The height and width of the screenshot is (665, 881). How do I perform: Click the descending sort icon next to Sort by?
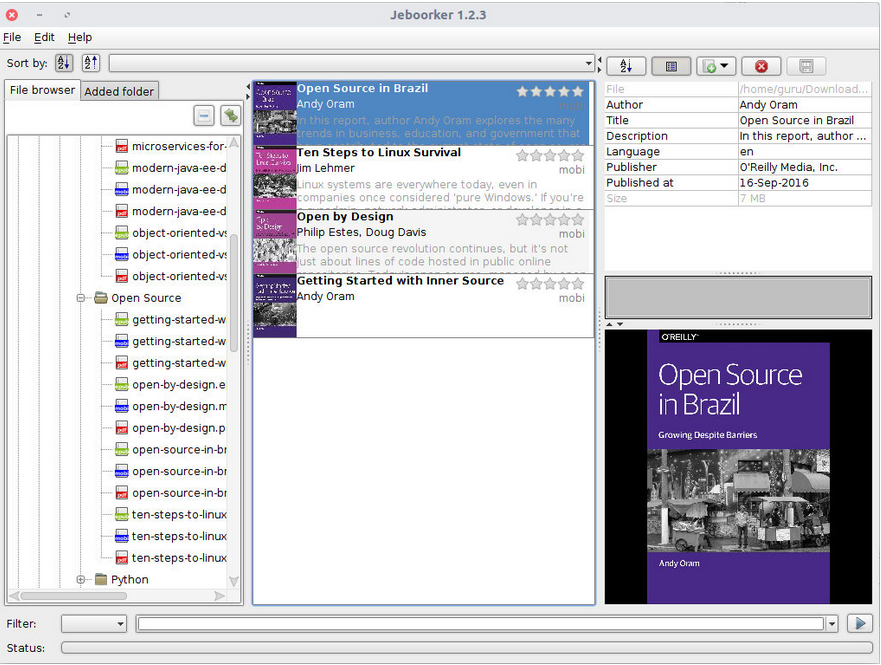90,63
